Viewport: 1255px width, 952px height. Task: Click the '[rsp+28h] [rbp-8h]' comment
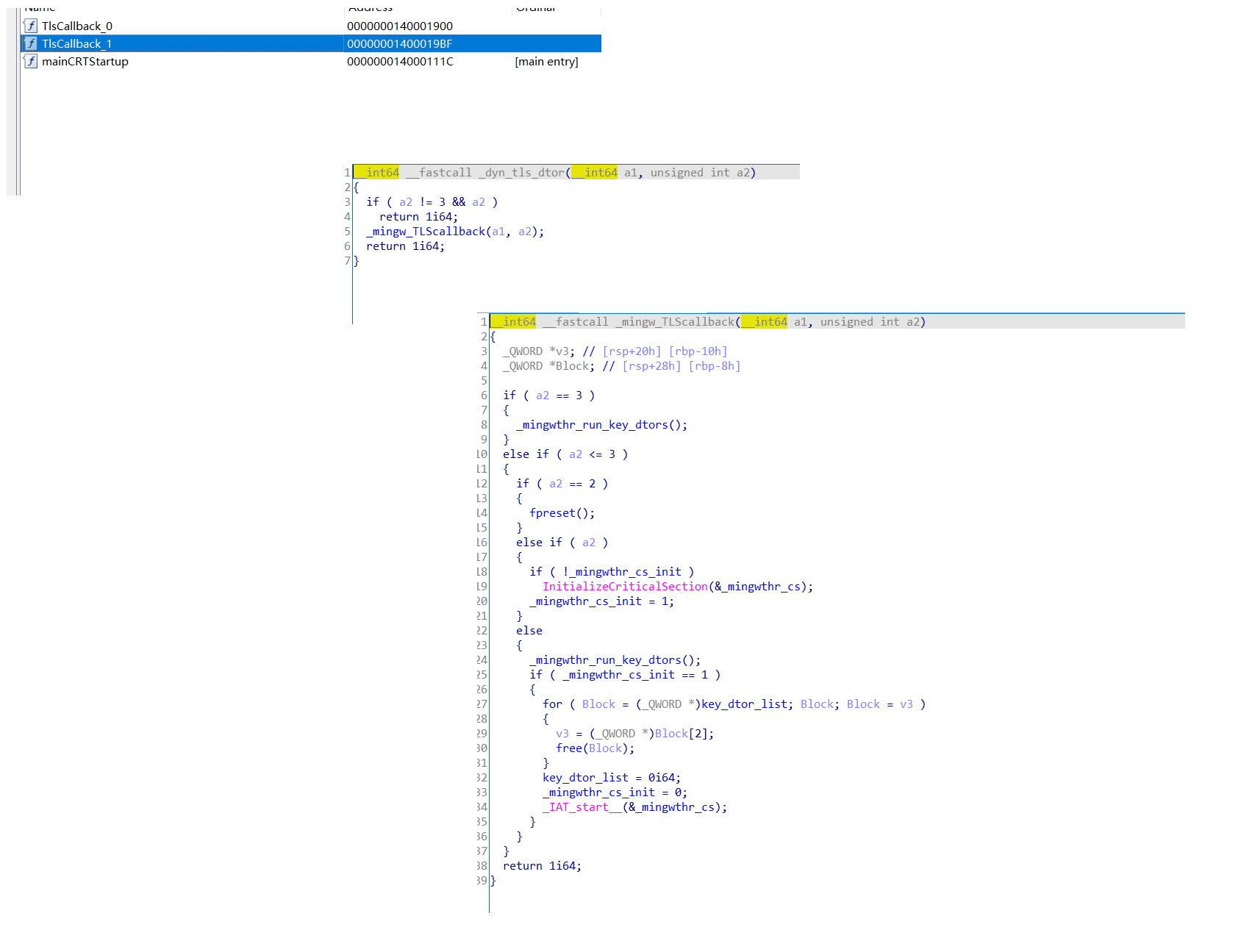click(x=682, y=366)
